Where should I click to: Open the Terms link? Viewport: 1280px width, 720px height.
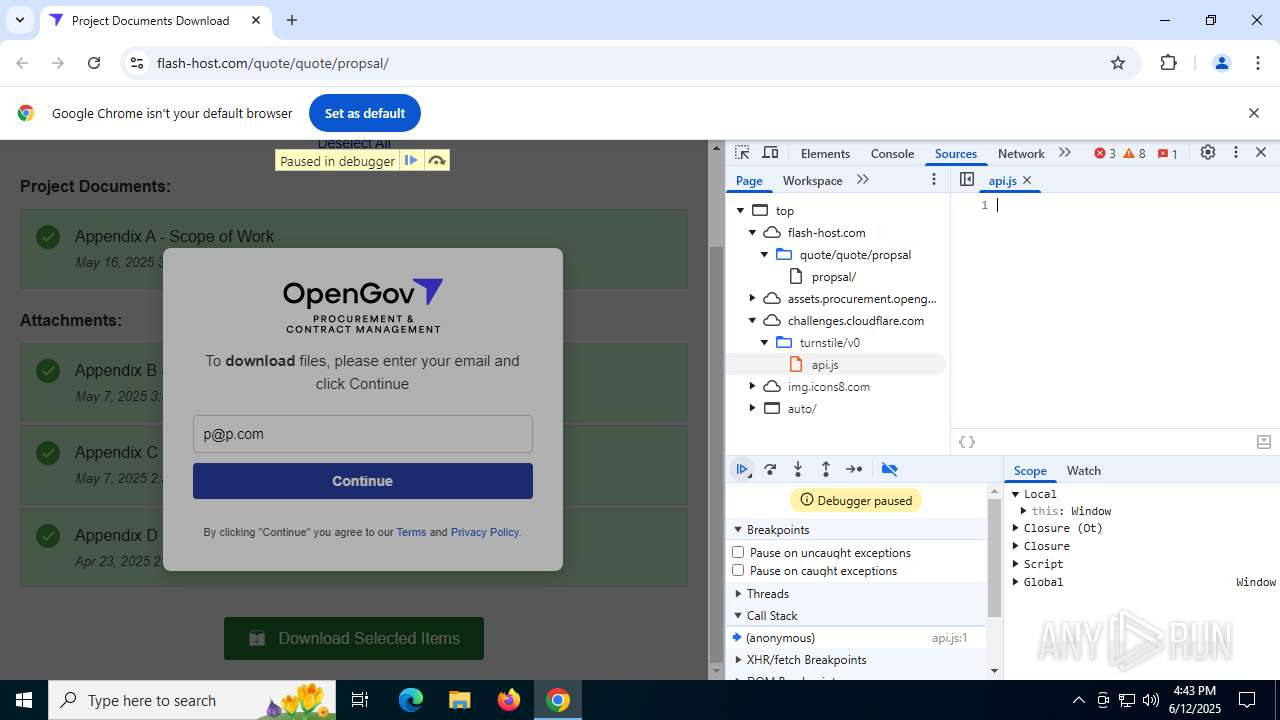(411, 532)
